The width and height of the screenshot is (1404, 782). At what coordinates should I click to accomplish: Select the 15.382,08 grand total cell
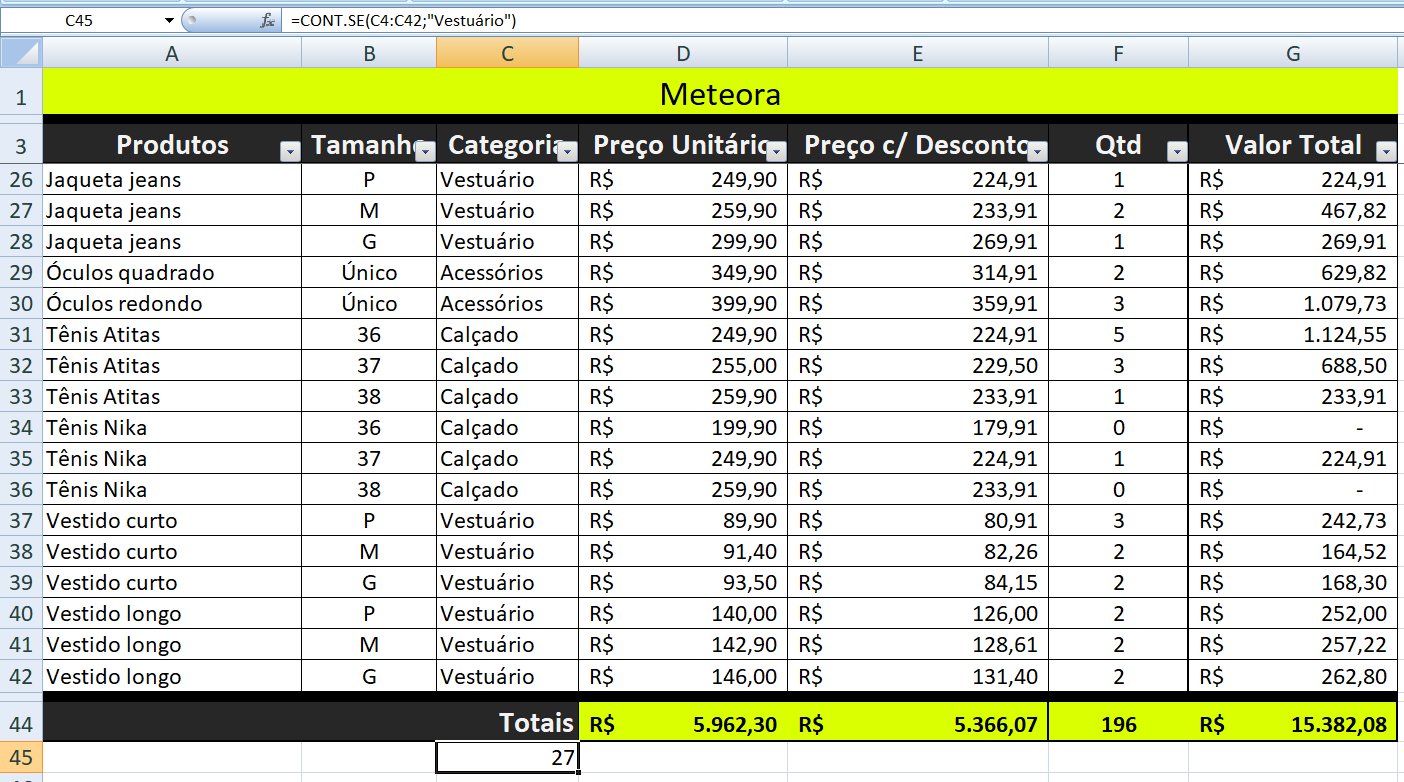tap(1293, 724)
